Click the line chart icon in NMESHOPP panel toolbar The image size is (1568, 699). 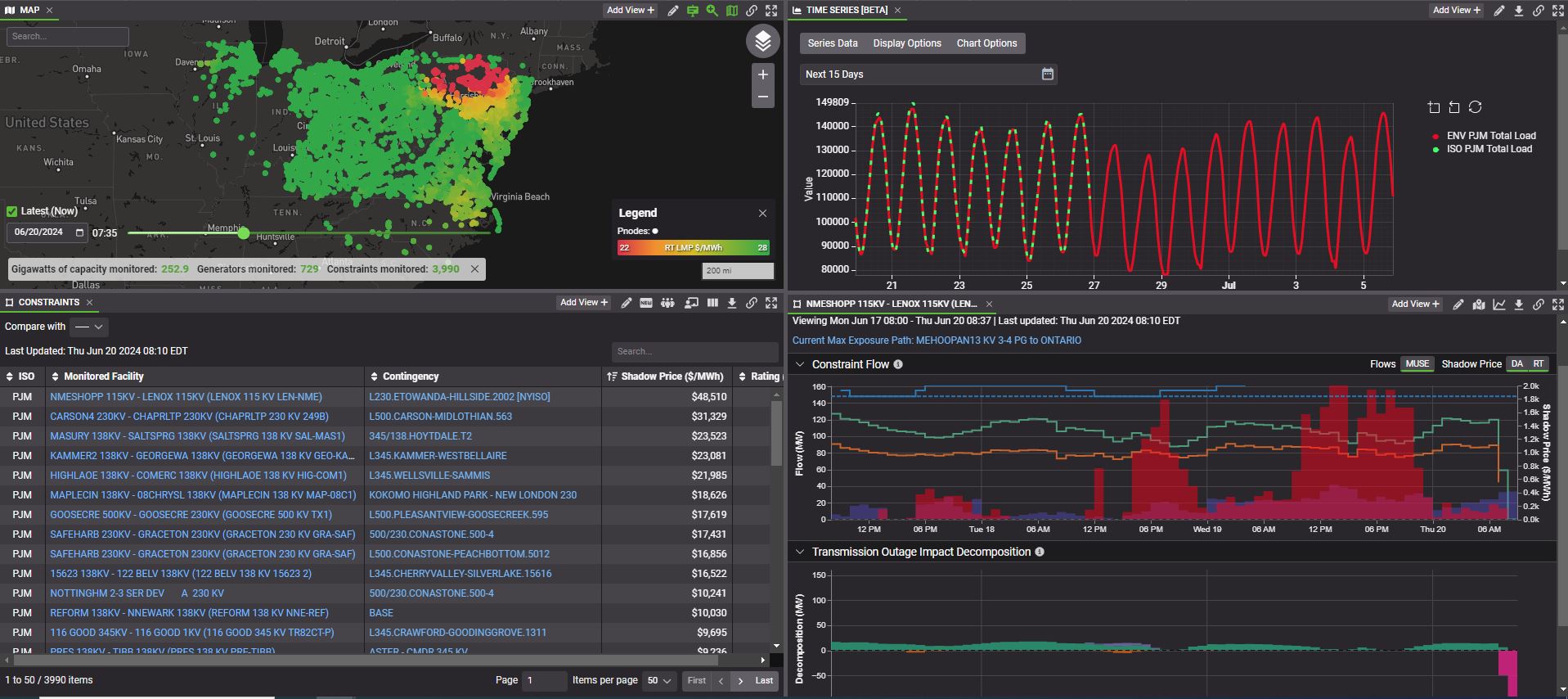coord(1499,304)
